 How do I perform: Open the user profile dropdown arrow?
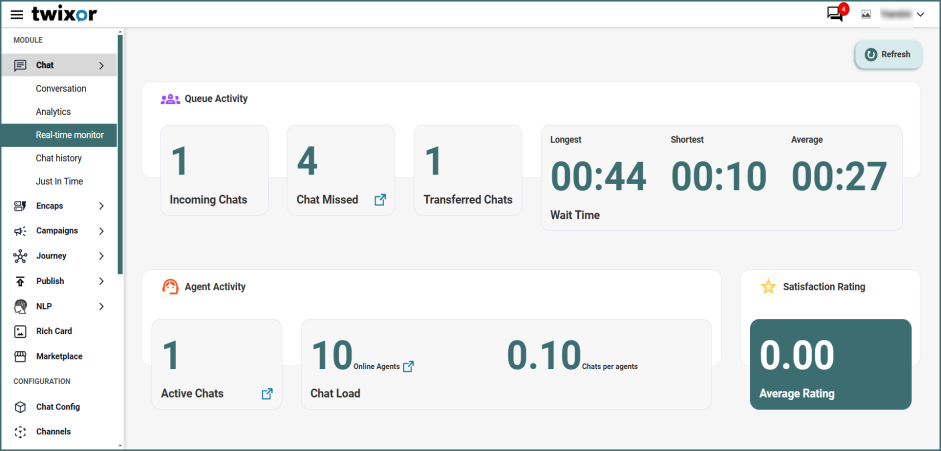click(x=920, y=14)
